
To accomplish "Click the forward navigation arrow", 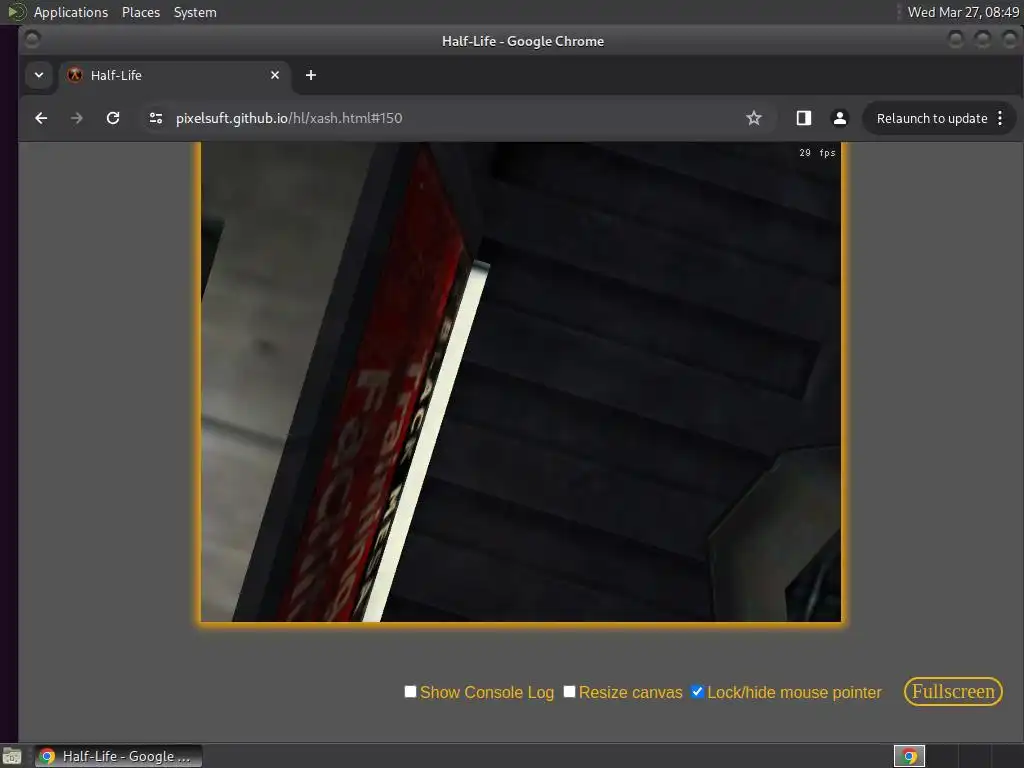I will tap(76, 118).
